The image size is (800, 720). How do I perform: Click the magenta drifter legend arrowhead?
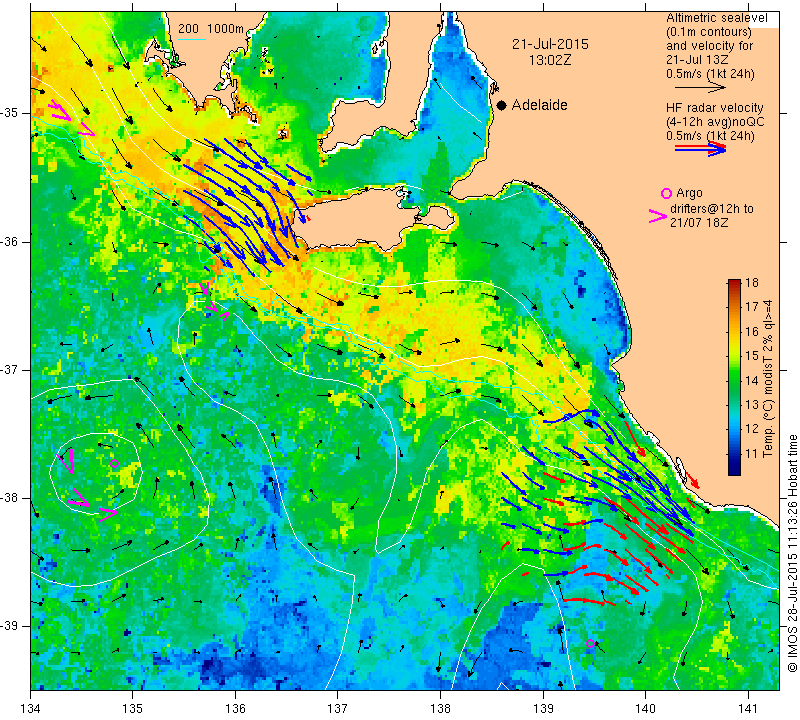point(657,216)
